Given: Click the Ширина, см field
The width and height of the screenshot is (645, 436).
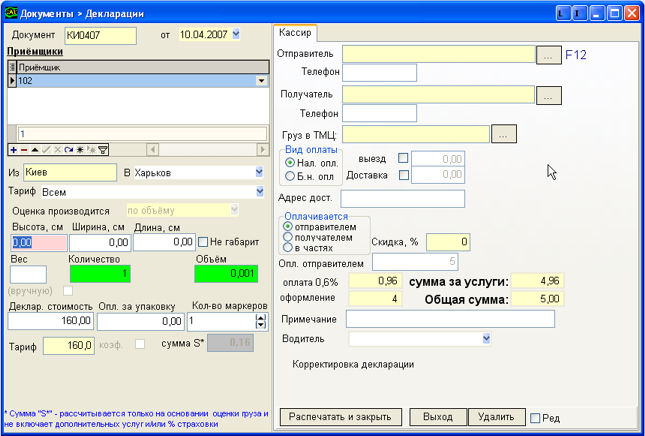Looking at the screenshot, I should (100, 243).
